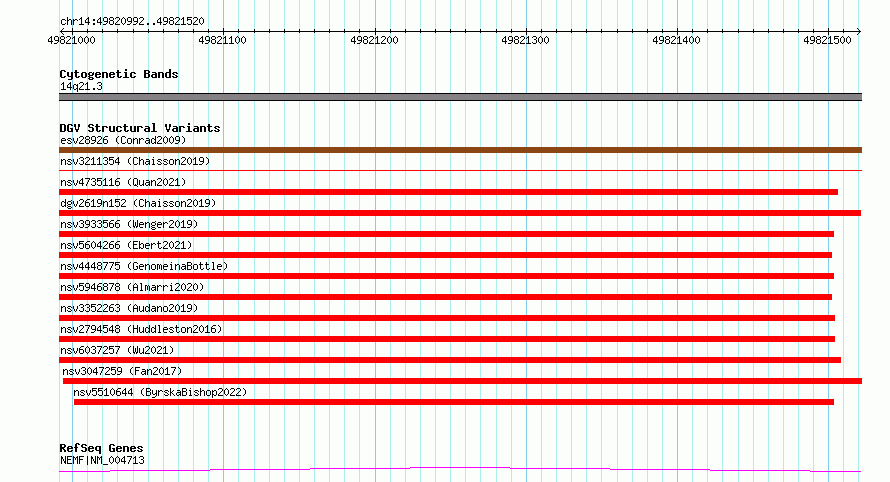
Task: Click the nsv3352263 (Audano2019) label
Action: (129, 308)
